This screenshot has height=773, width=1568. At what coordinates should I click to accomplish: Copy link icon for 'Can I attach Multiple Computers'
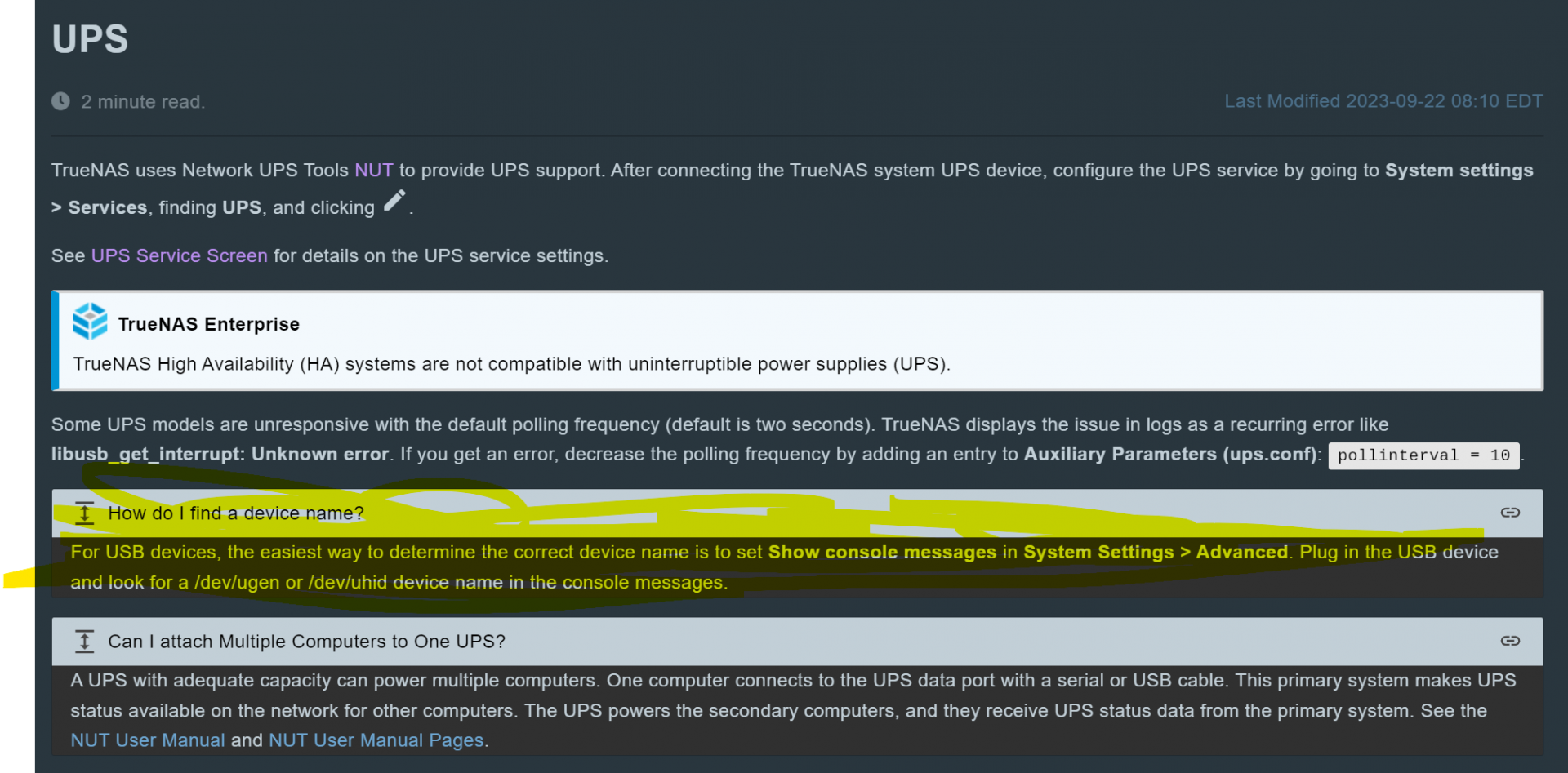(1510, 641)
